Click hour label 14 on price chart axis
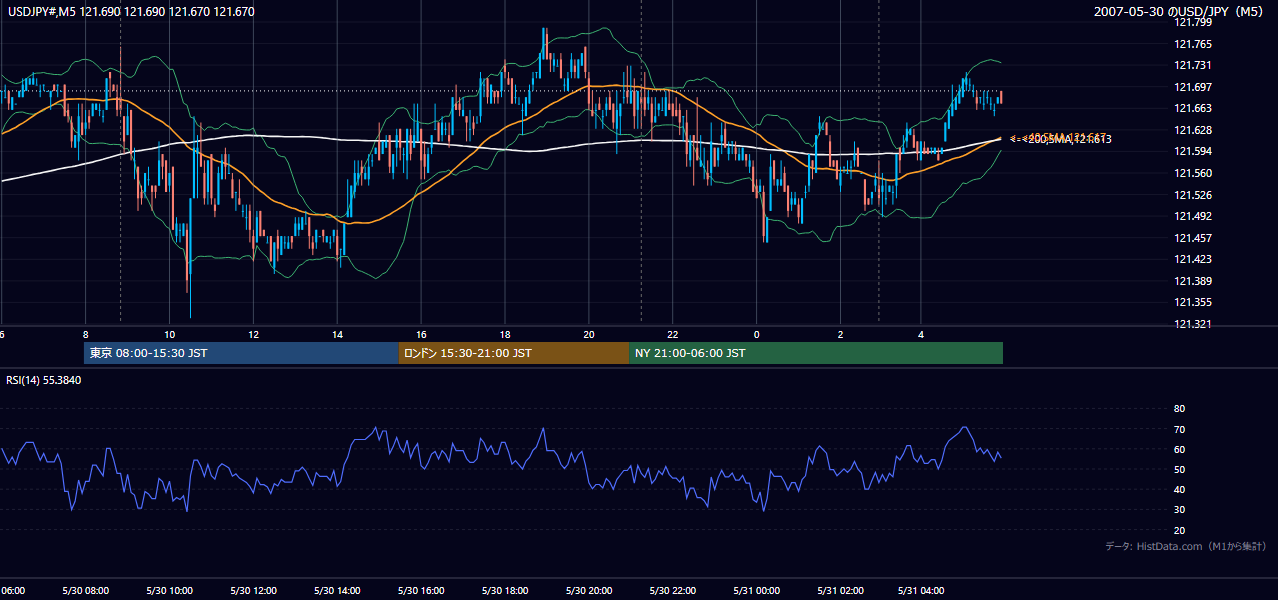 tap(338, 334)
